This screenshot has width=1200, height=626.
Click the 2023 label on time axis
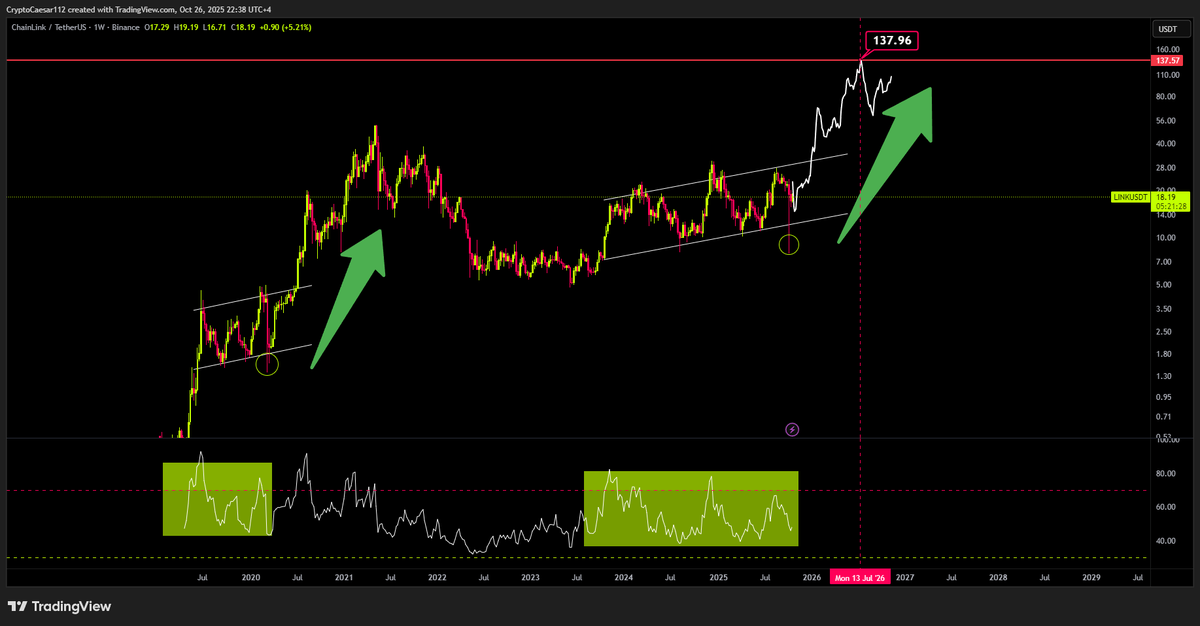tap(530, 578)
